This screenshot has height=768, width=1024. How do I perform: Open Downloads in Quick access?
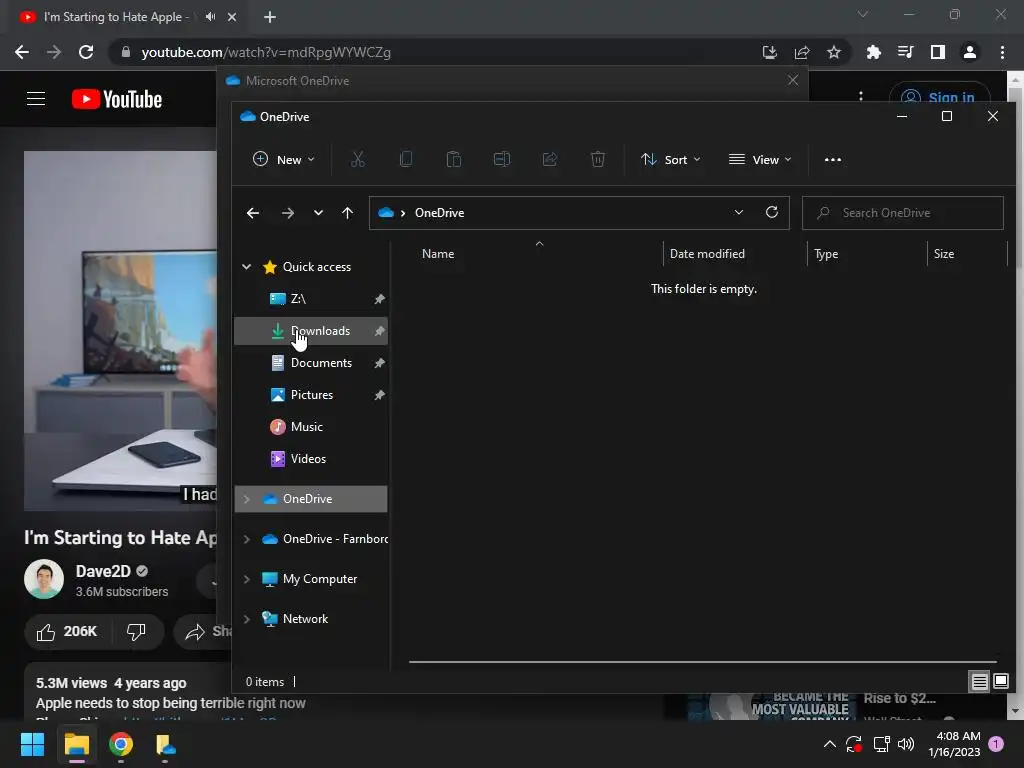click(x=311, y=330)
